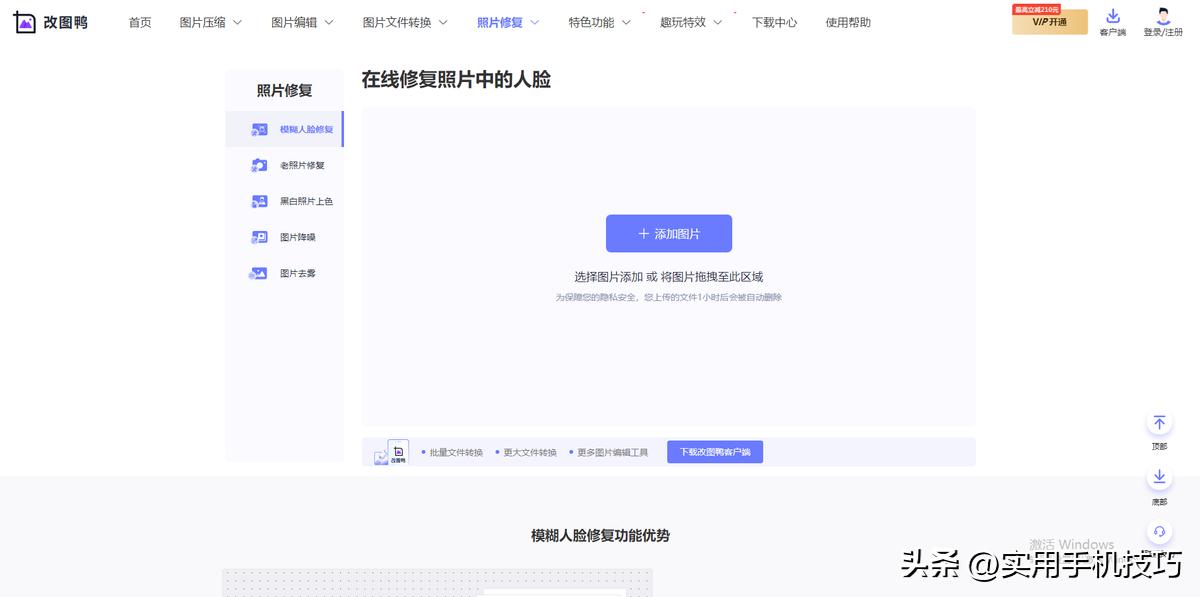The width and height of the screenshot is (1200, 597).
Task: Click the 添加图片 upload button
Action: 668,233
